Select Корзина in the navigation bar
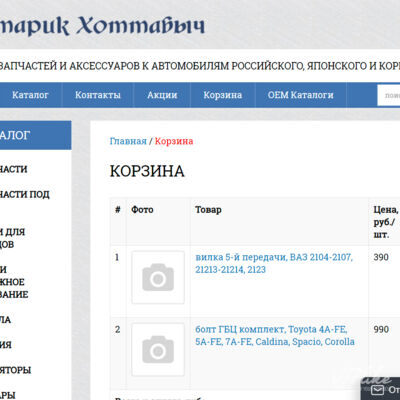 223,95
